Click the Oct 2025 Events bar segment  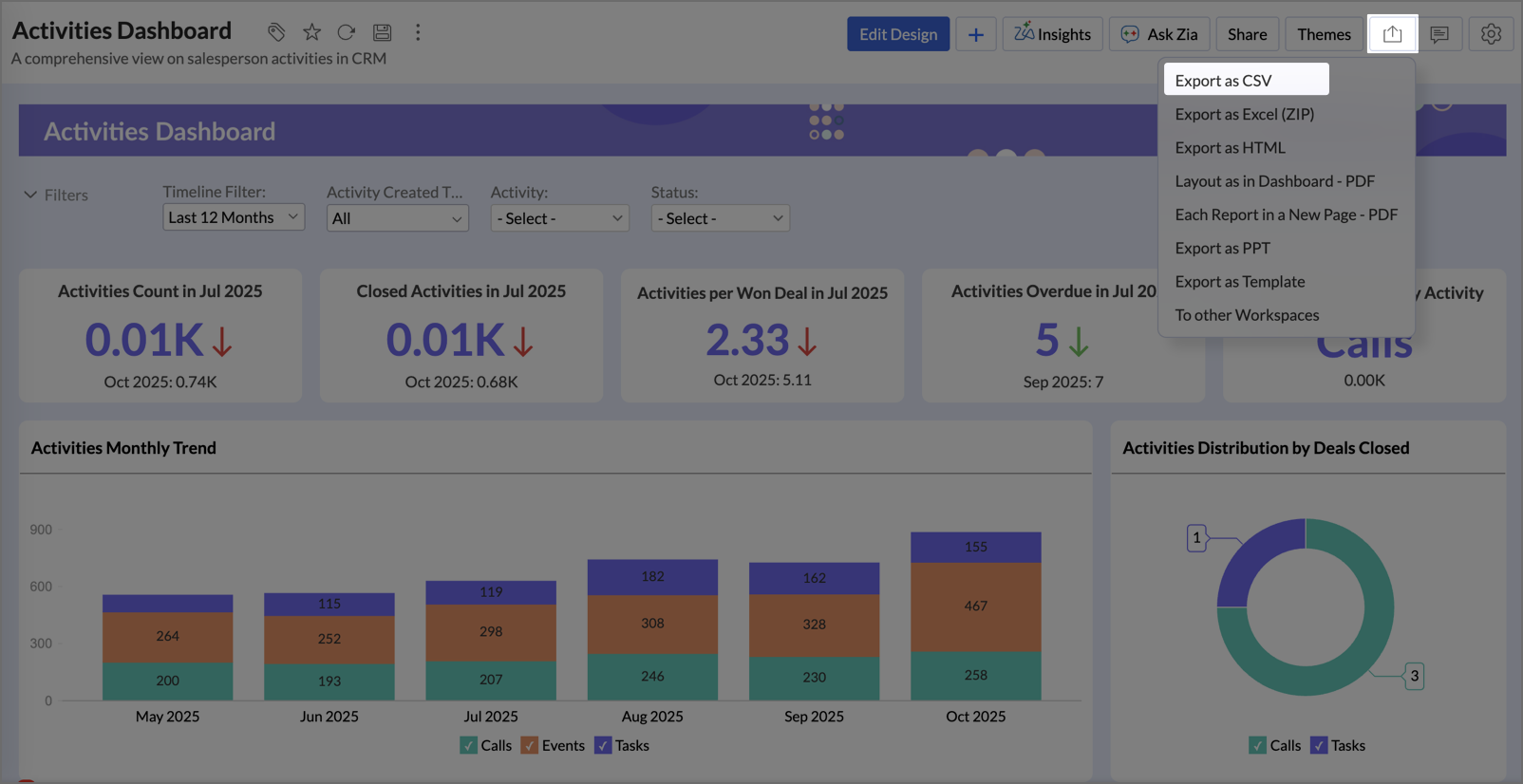[x=975, y=607]
